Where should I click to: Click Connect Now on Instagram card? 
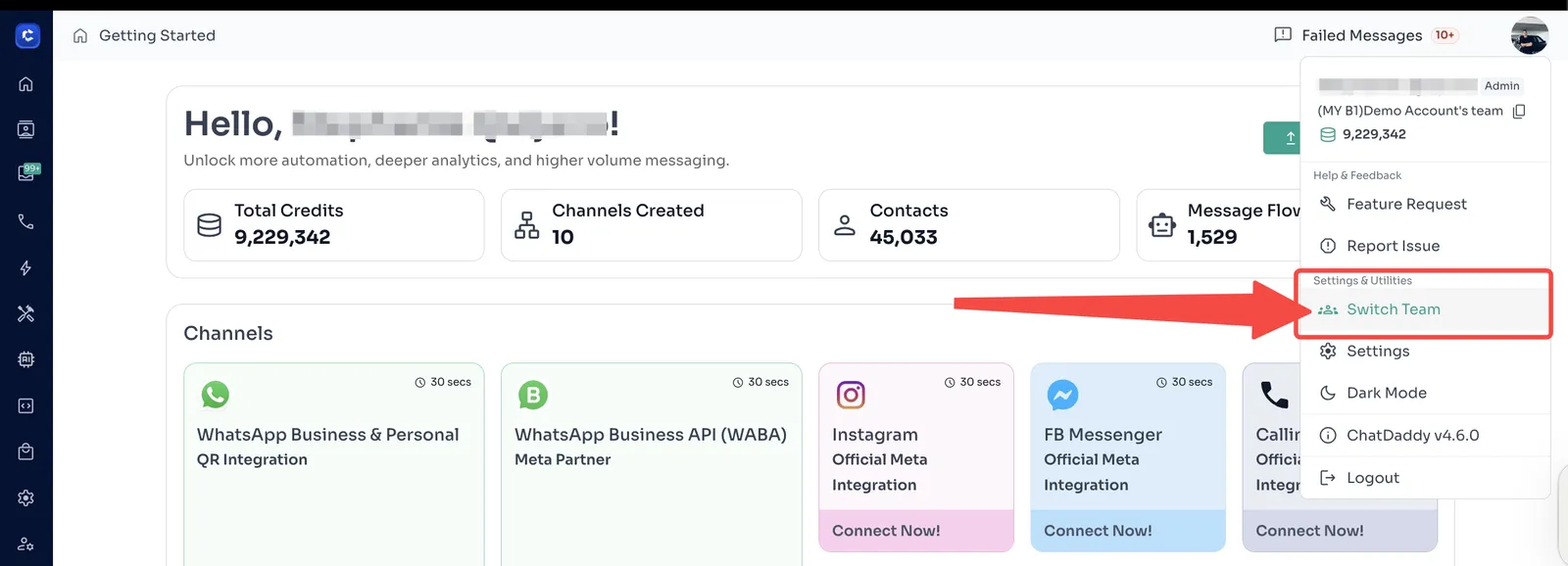pos(886,531)
